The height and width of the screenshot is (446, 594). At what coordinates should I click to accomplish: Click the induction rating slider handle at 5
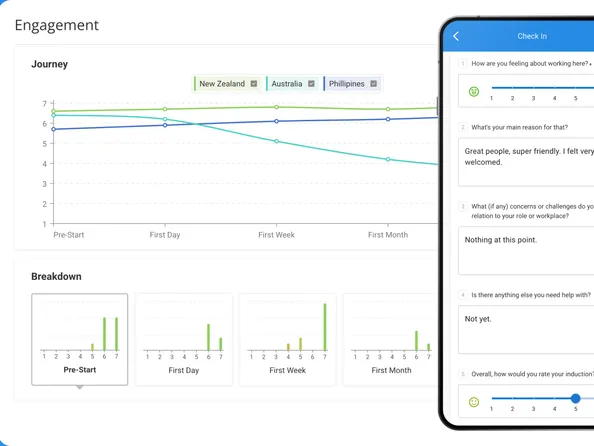tap(575, 398)
